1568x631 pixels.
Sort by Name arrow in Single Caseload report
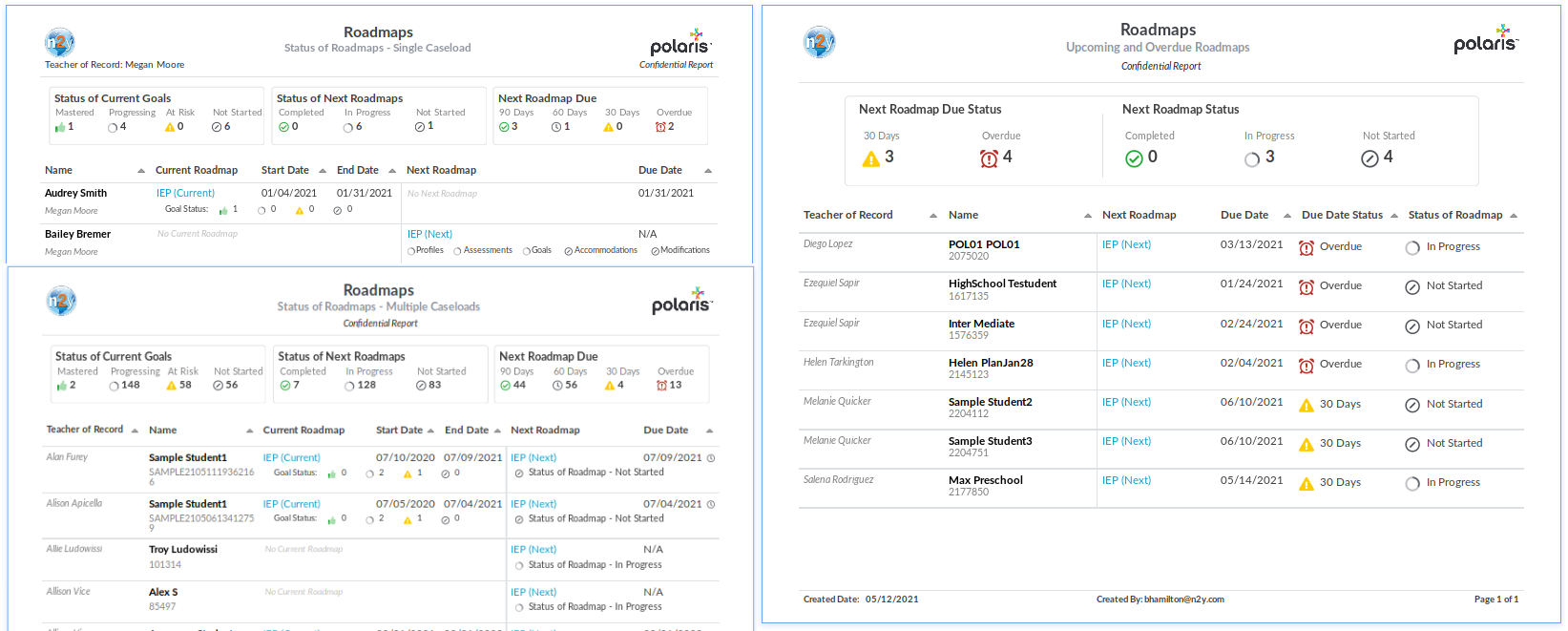(141, 171)
